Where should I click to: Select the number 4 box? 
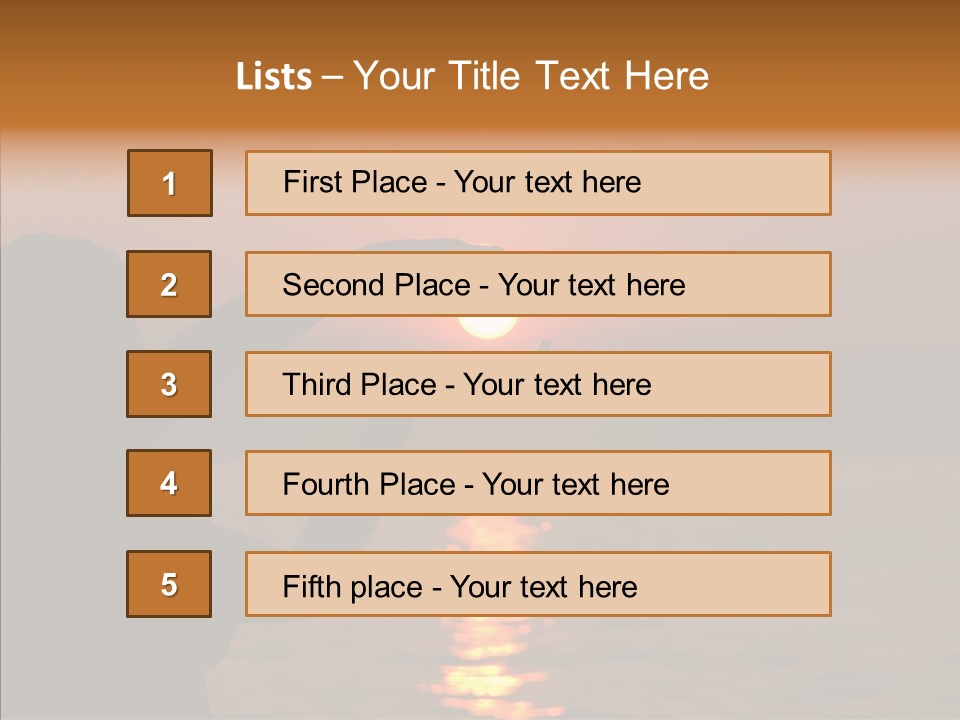click(169, 484)
